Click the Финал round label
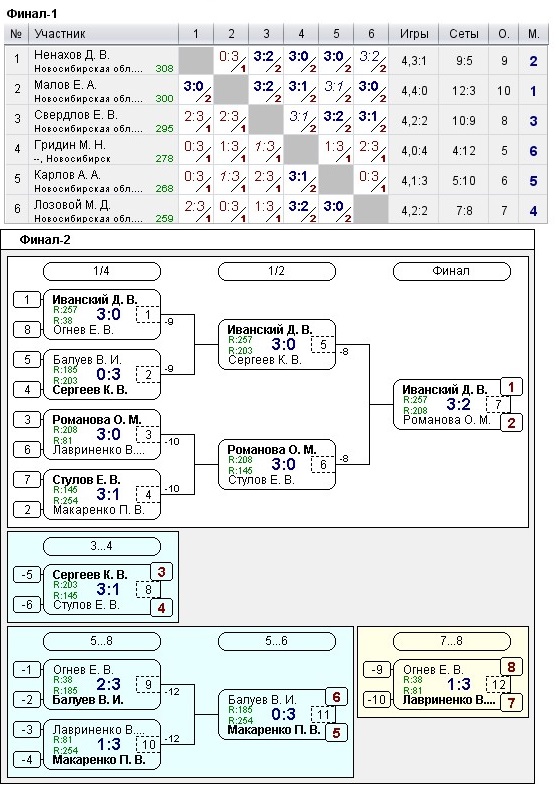 coord(451,271)
